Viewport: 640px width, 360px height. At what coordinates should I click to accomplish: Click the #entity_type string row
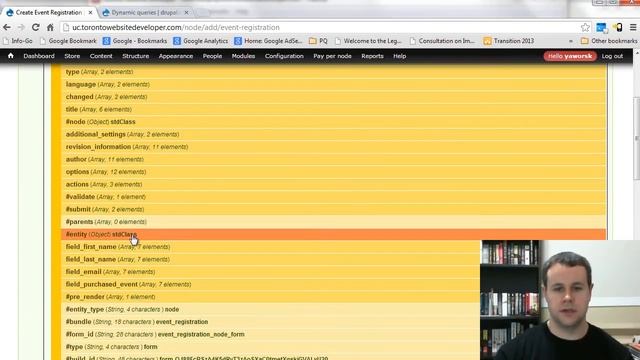pyautogui.click(x=271, y=309)
